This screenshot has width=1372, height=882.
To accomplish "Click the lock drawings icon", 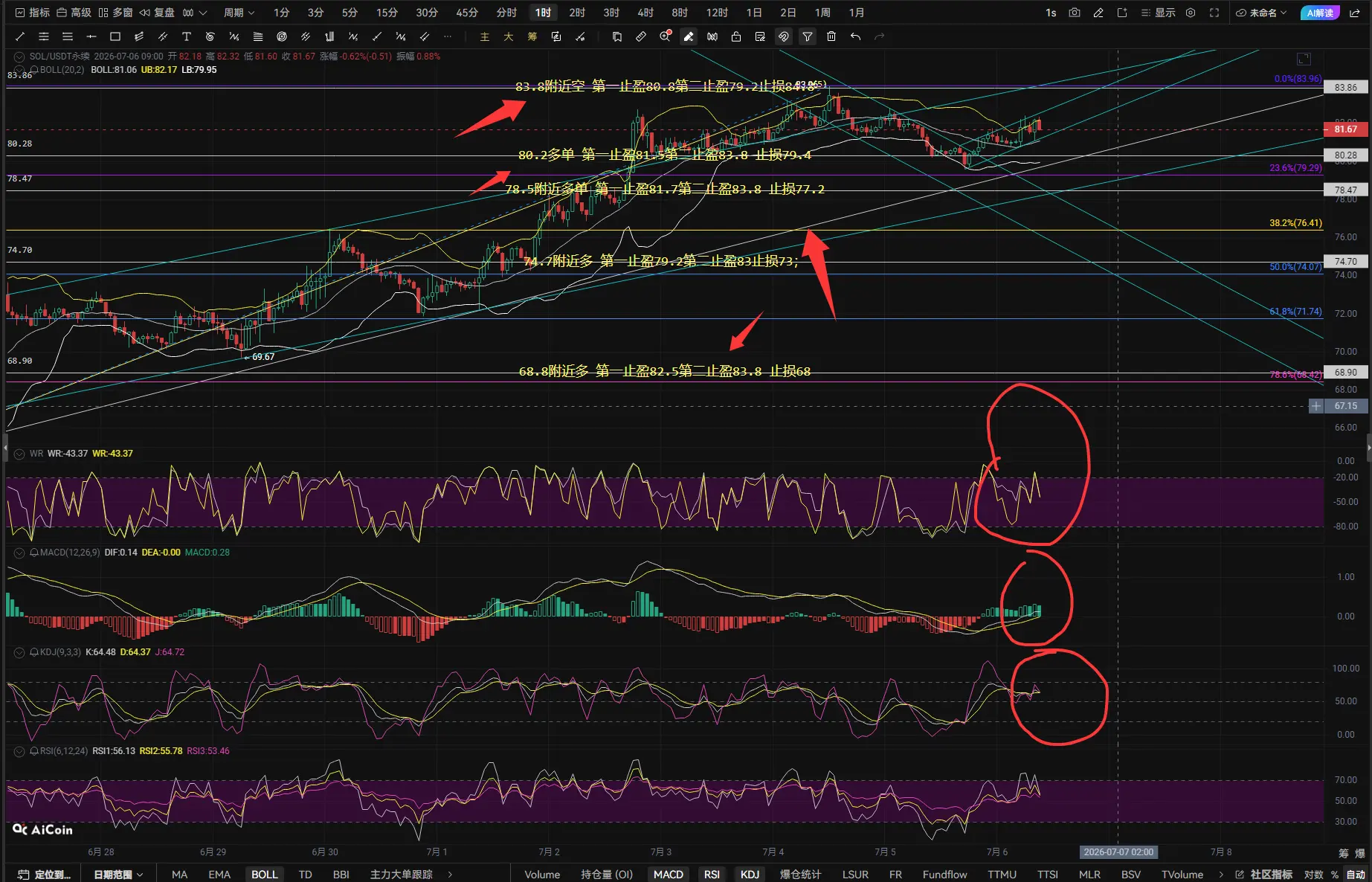I will click(736, 36).
